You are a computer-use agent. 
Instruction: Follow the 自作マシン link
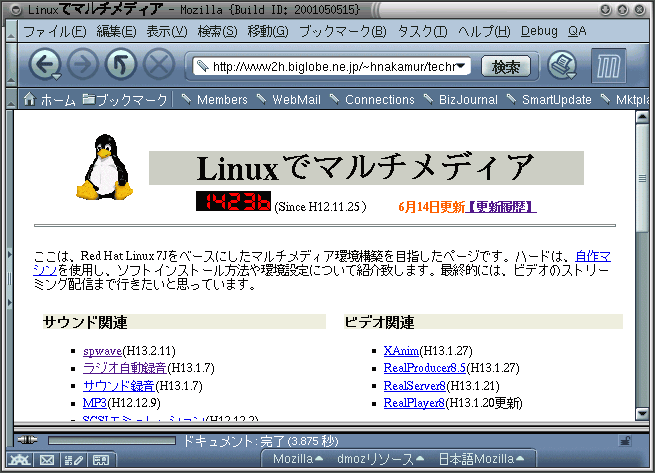(593, 256)
